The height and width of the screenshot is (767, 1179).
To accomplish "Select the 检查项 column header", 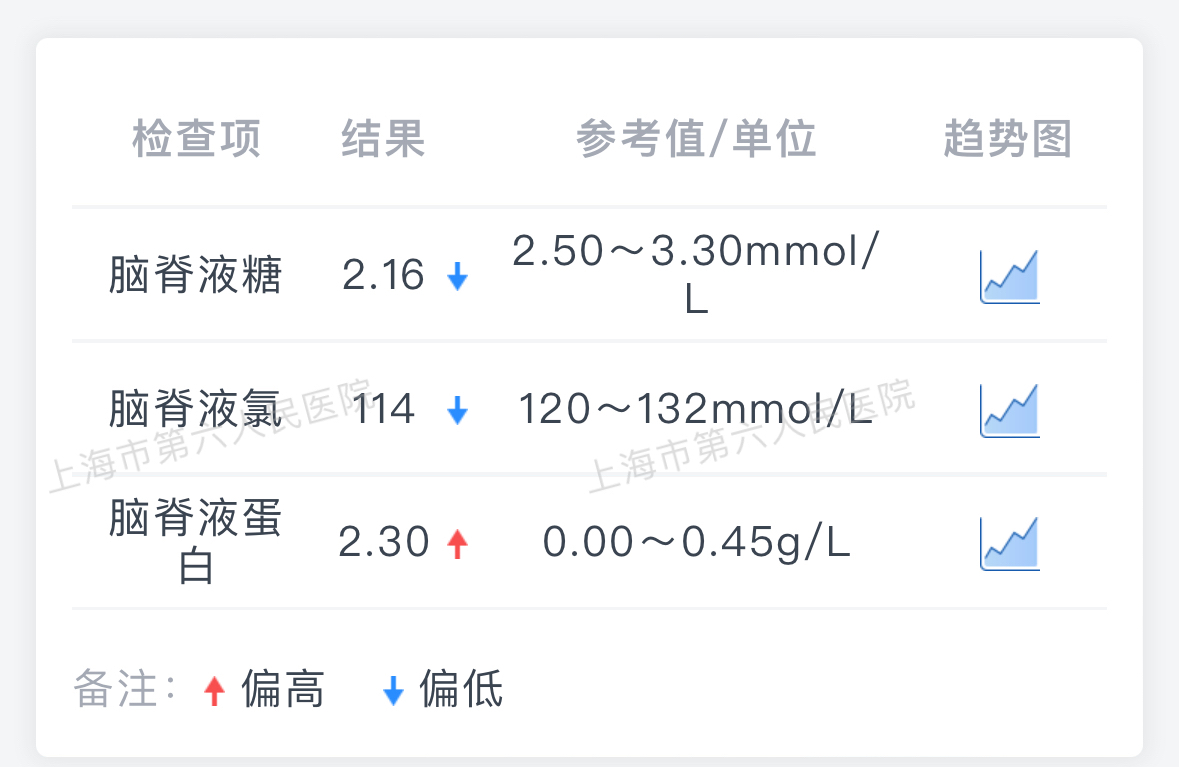I will (x=196, y=138).
